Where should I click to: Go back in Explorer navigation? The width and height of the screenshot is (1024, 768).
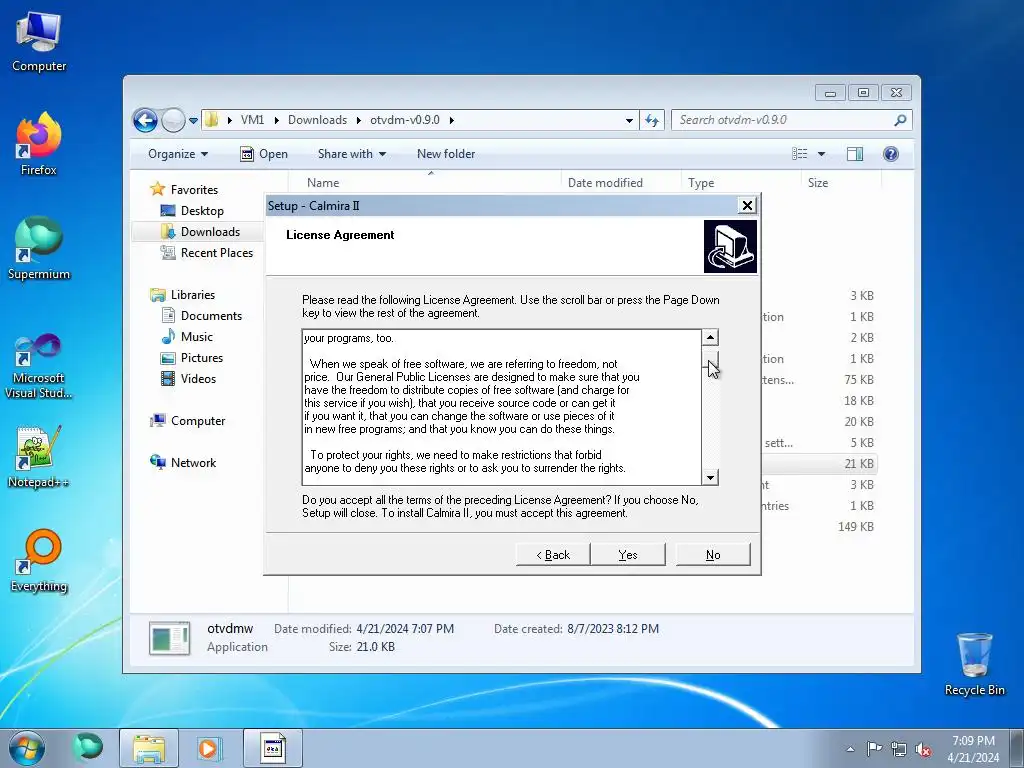pyautogui.click(x=145, y=120)
